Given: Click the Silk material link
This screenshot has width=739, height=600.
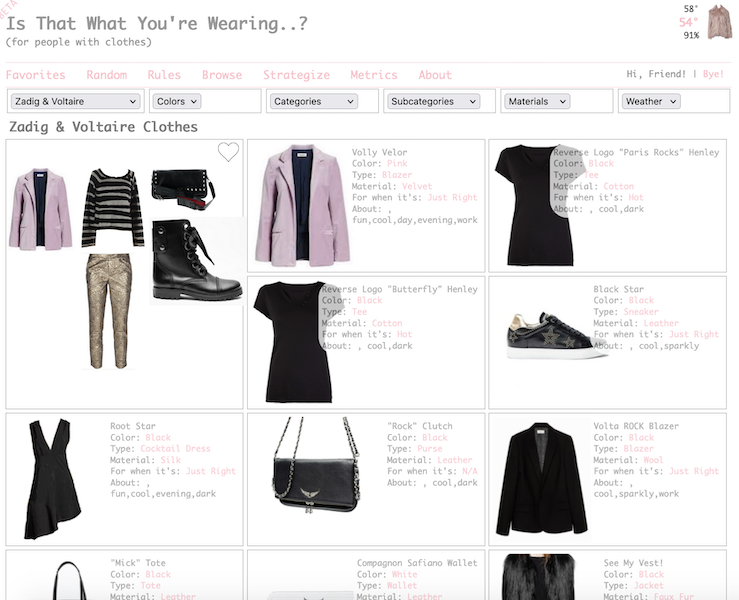Looking at the screenshot, I should 171,460.
